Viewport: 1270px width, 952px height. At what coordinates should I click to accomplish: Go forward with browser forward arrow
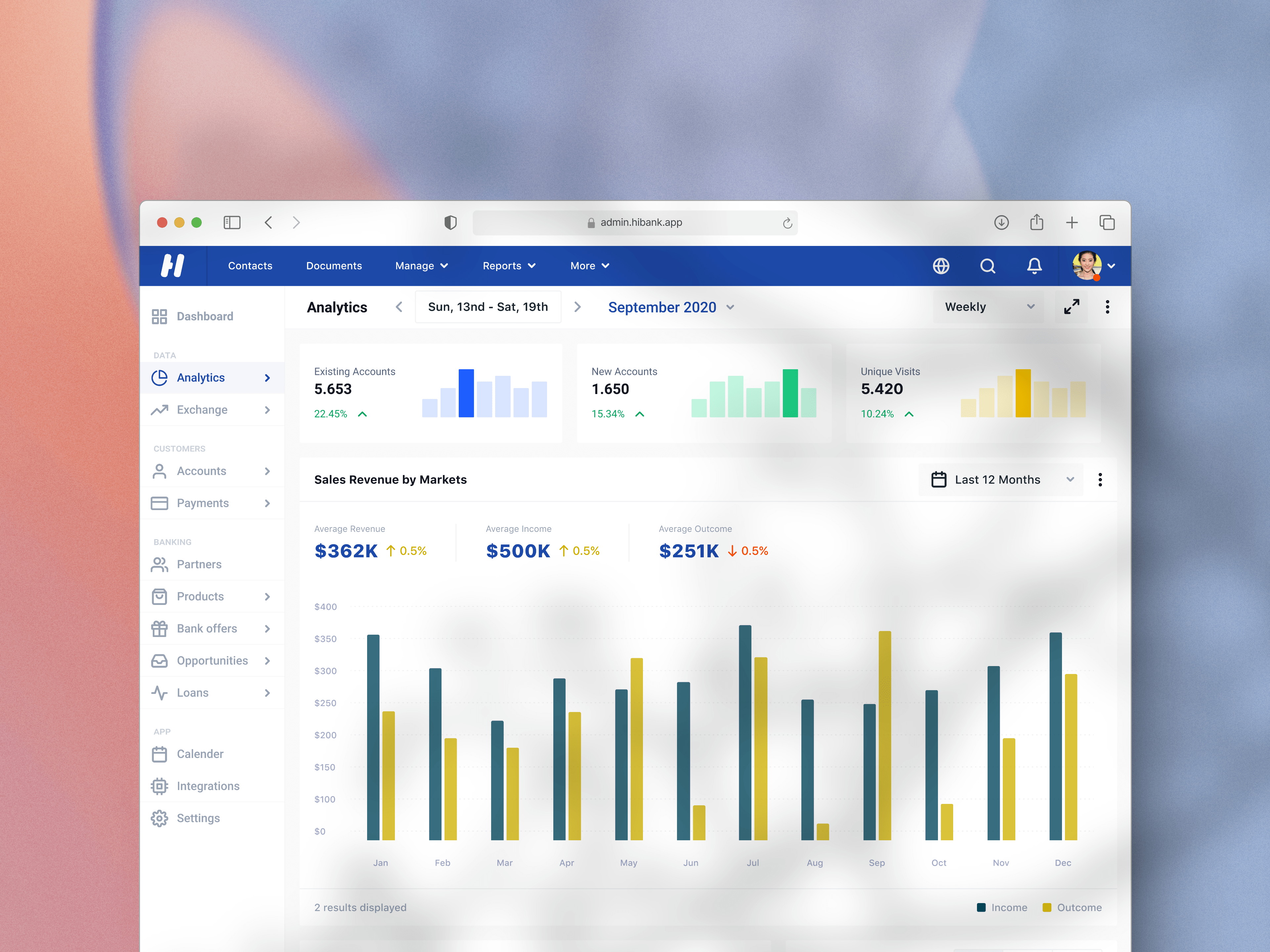coord(296,223)
